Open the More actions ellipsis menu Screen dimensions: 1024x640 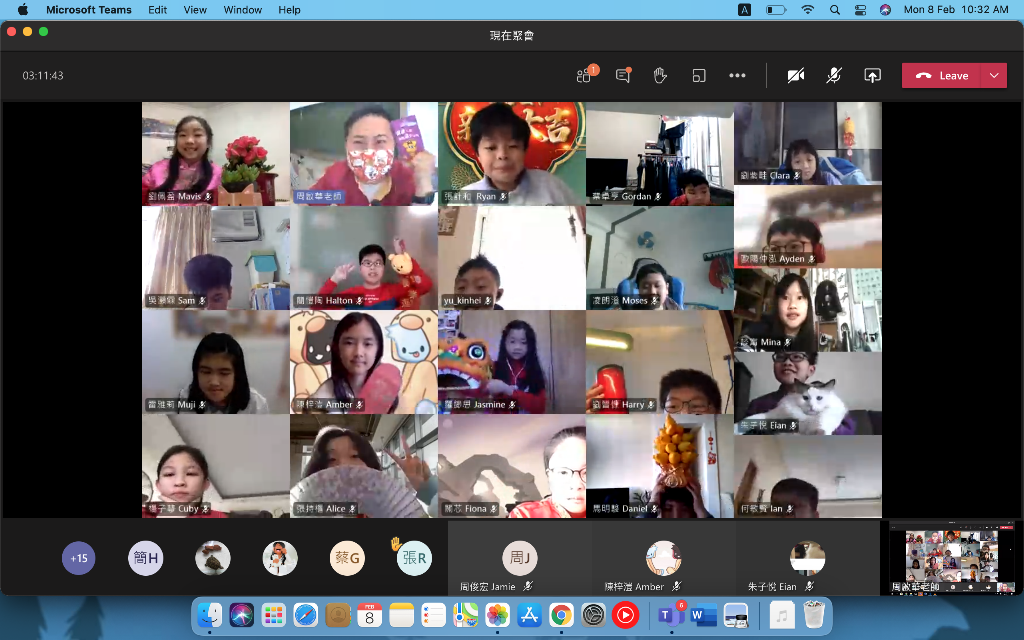click(737, 76)
